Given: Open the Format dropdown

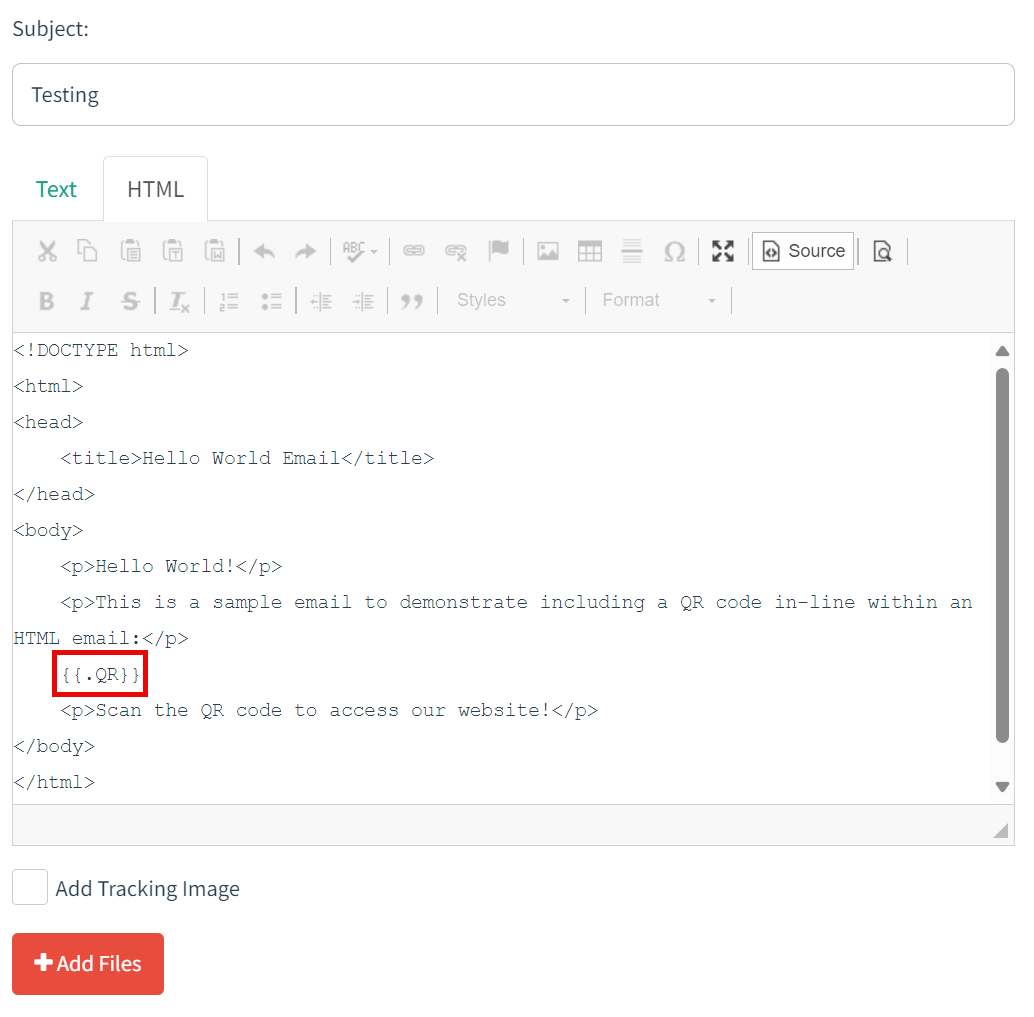Looking at the screenshot, I should (659, 301).
